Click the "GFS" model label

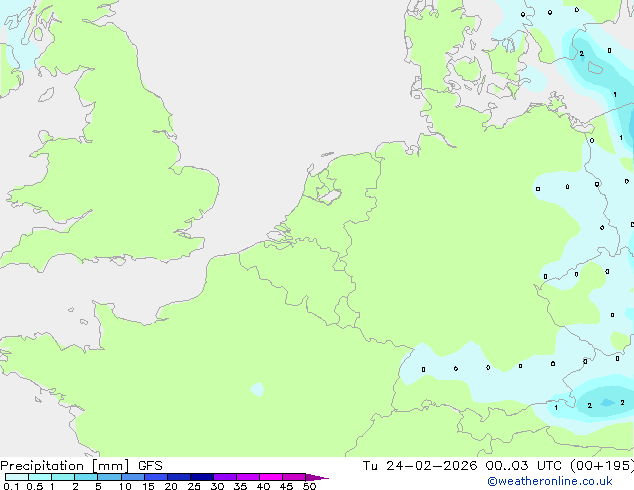150,466
